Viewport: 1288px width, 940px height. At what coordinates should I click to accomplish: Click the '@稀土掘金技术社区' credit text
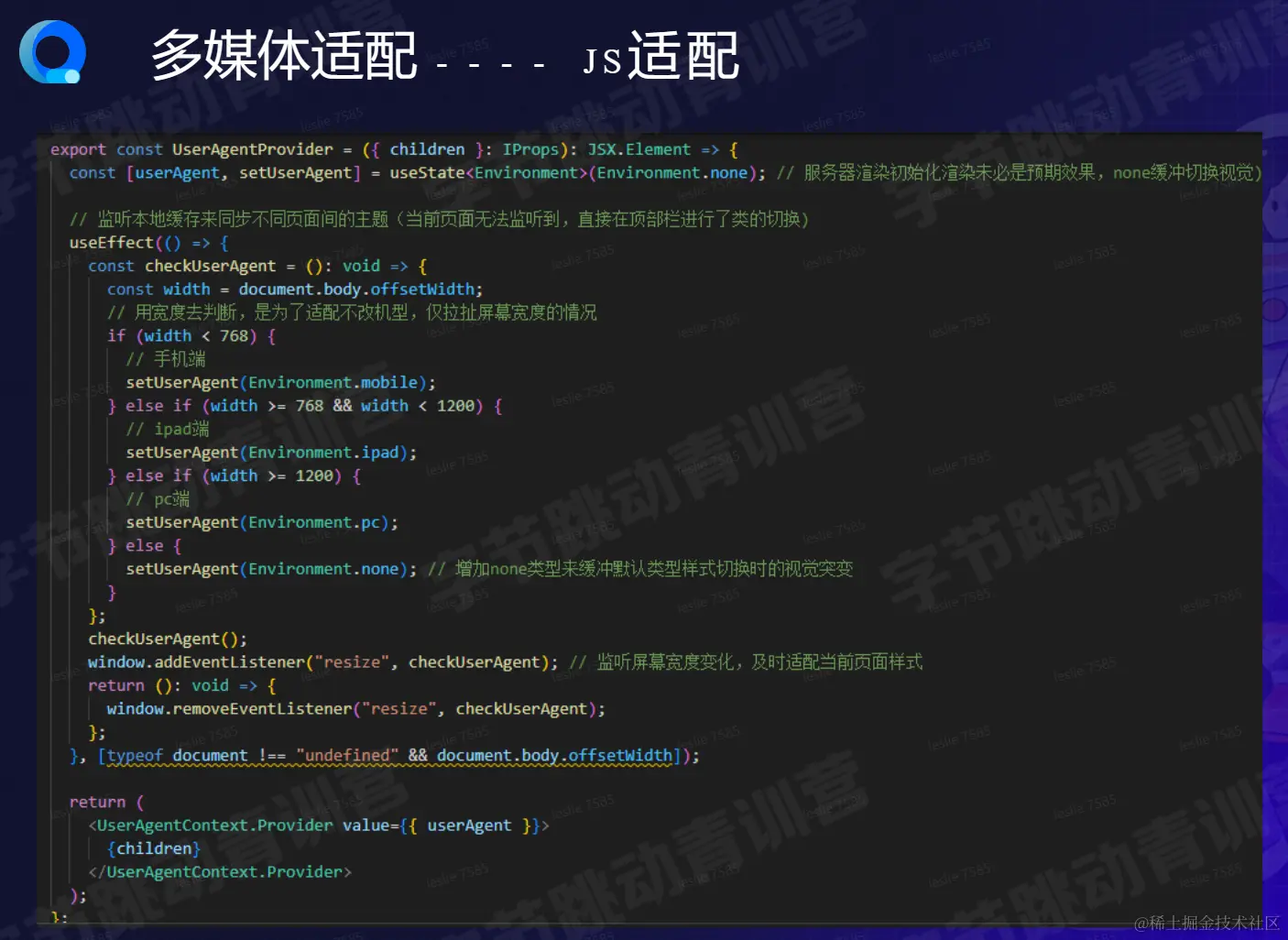coord(1206,924)
